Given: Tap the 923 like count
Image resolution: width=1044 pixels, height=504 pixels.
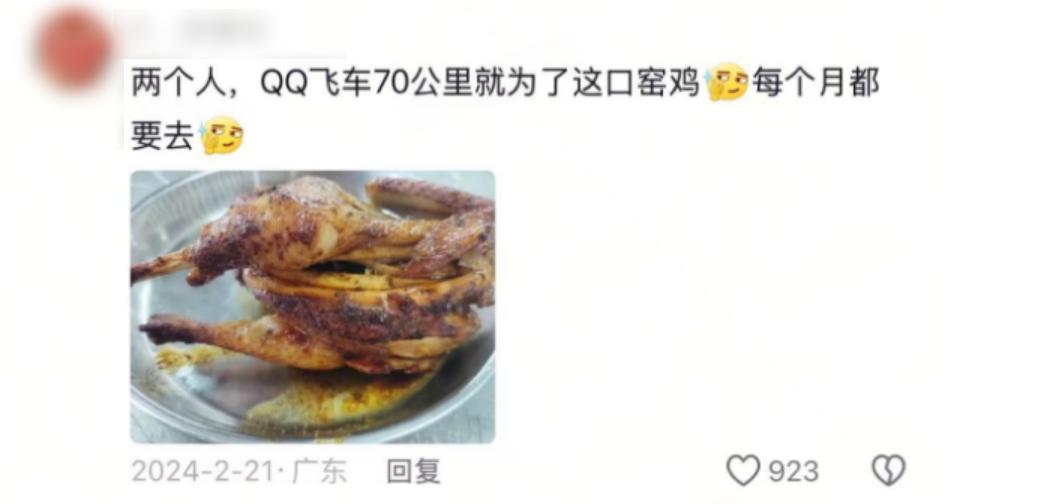Looking at the screenshot, I should tap(794, 471).
